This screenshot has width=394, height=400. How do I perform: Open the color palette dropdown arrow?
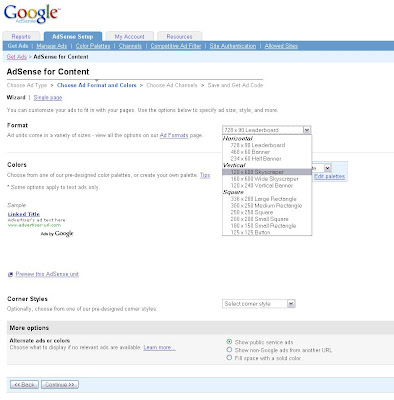coord(327,168)
